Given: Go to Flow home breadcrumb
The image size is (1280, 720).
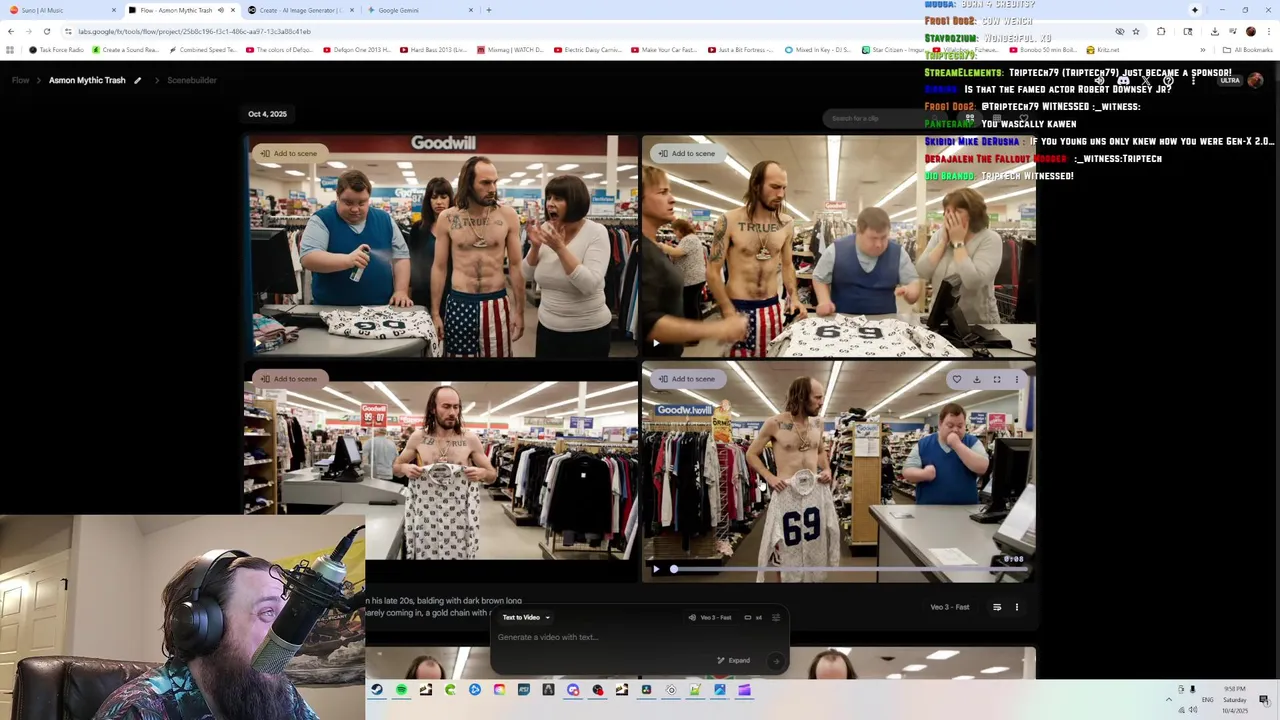Looking at the screenshot, I should [x=20, y=80].
